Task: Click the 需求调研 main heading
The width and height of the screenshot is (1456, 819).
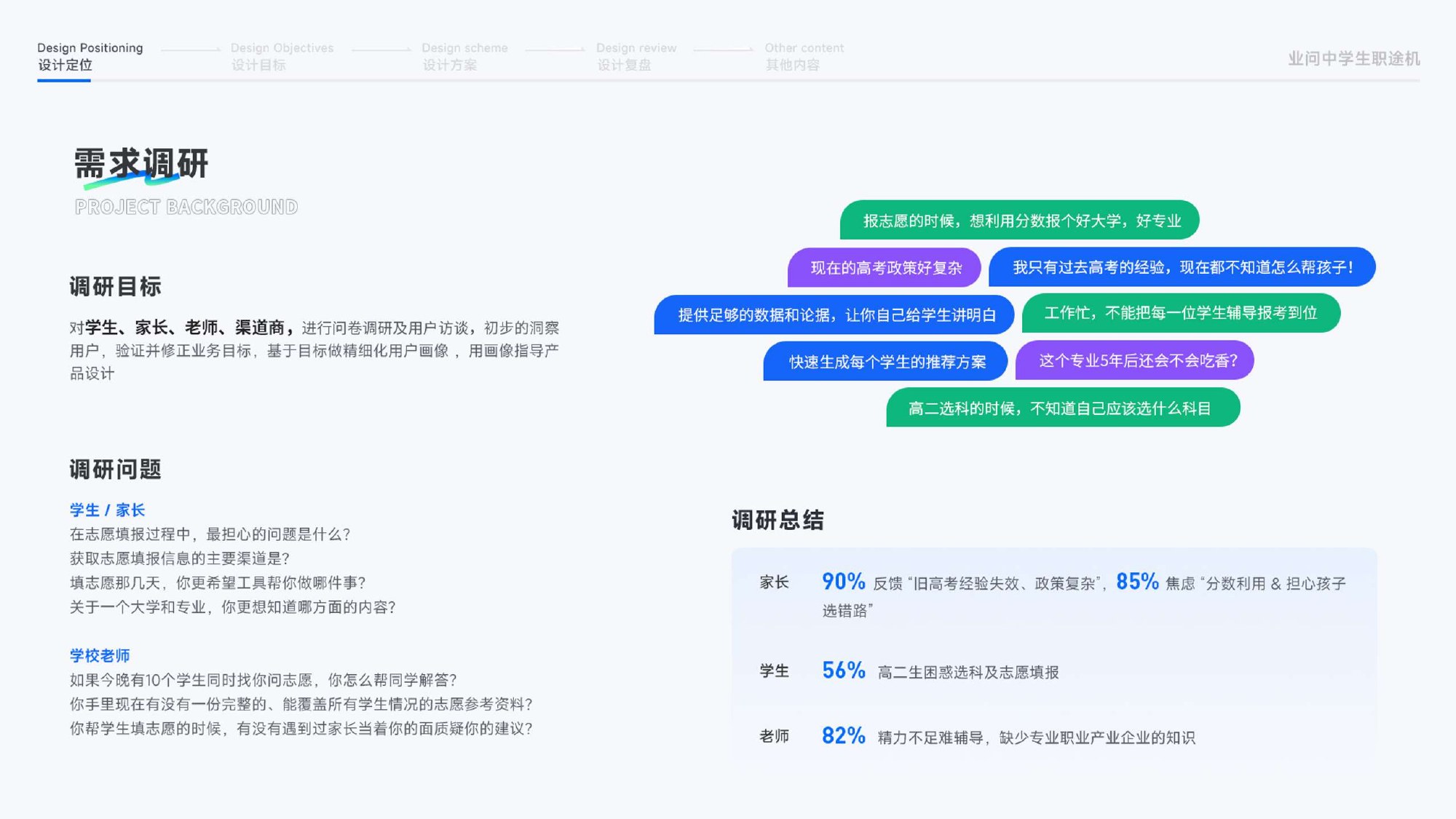Action: tap(141, 163)
